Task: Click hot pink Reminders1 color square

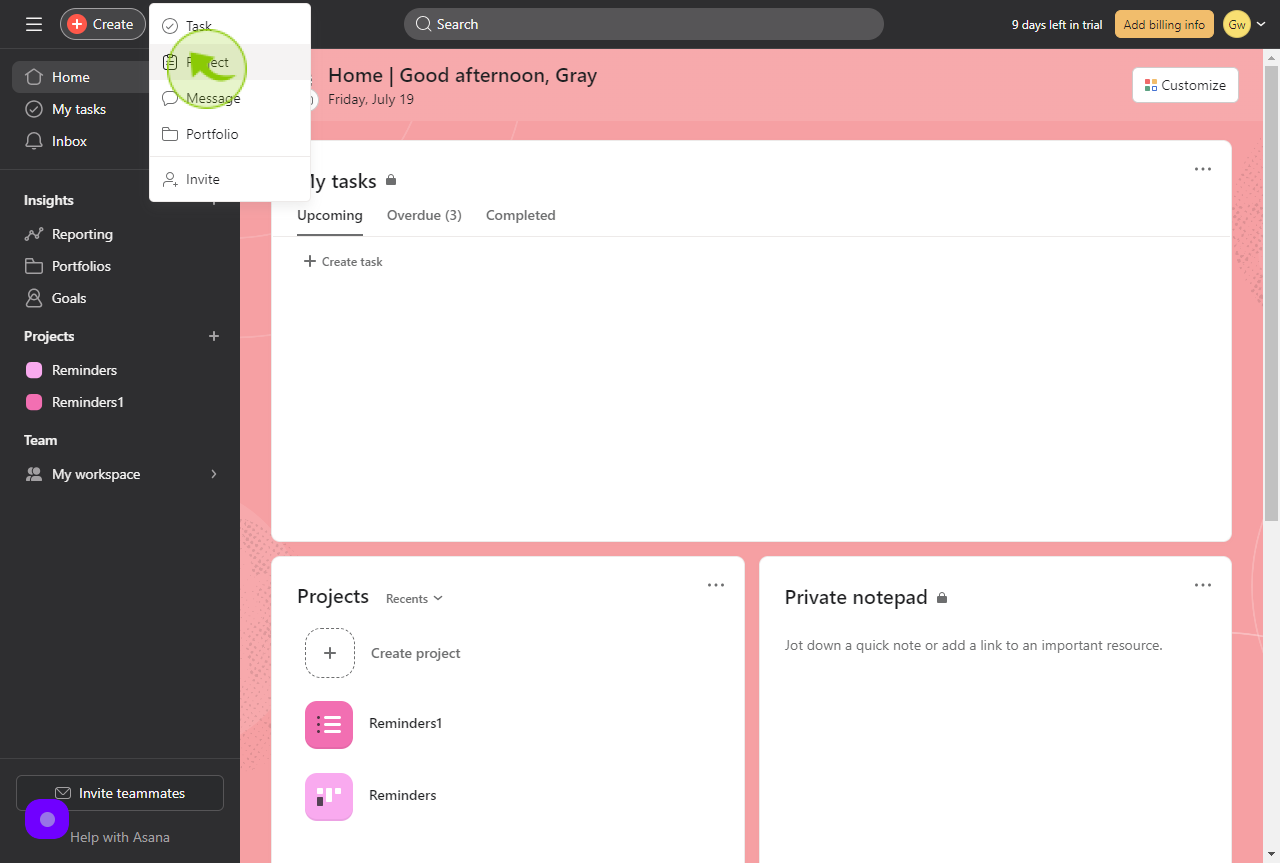Action: [34, 402]
